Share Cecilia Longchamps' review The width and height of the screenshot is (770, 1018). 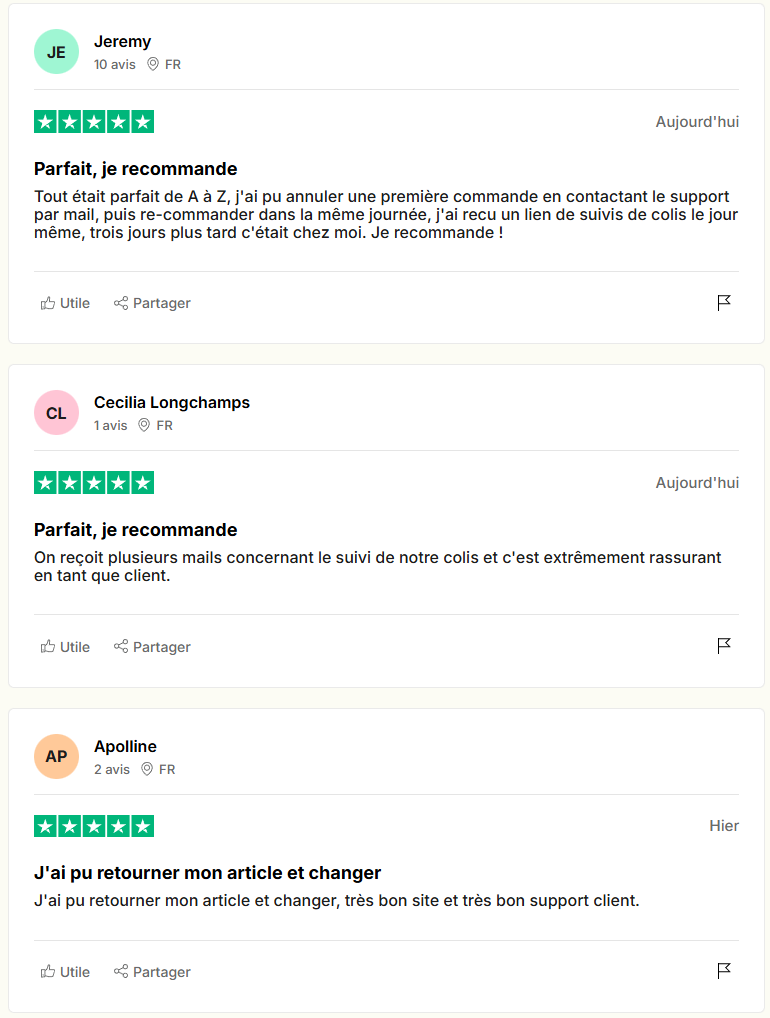point(152,647)
